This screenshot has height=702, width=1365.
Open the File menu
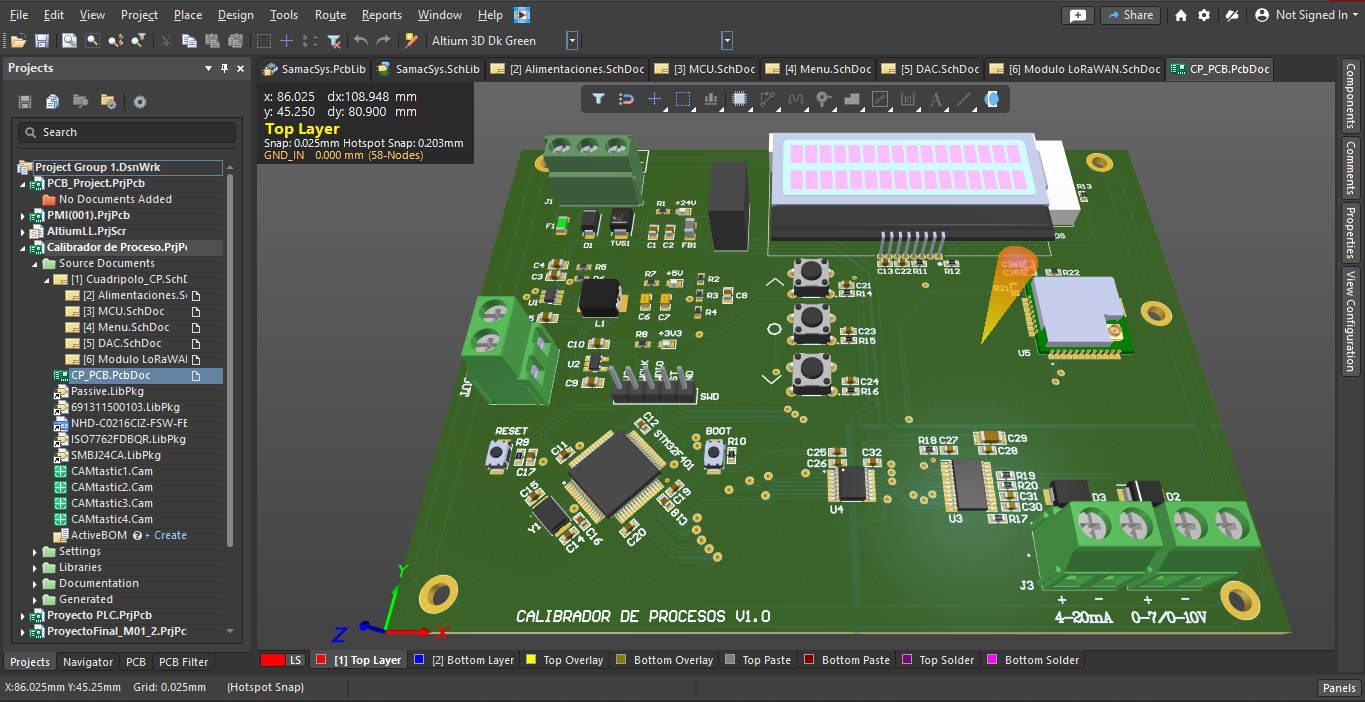[x=19, y=15]
